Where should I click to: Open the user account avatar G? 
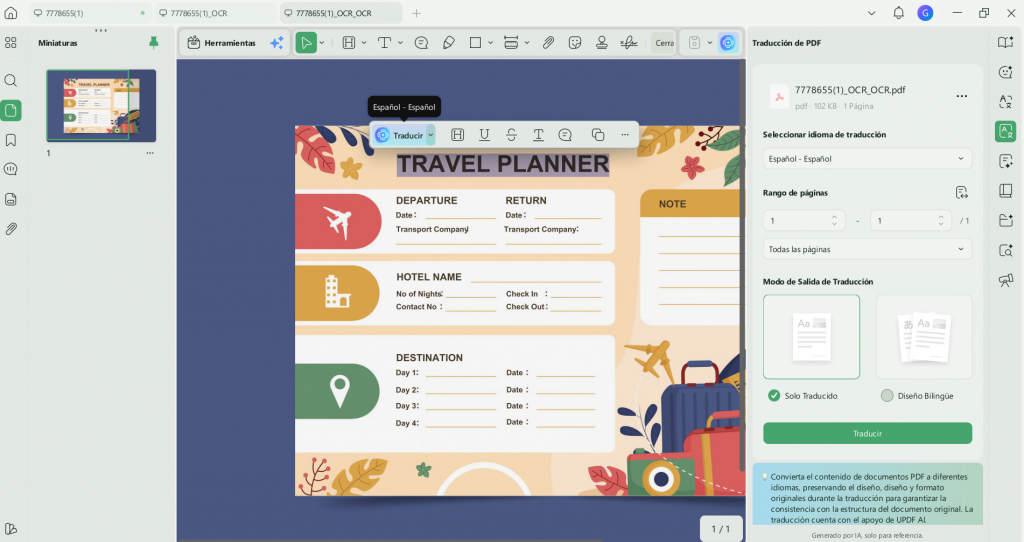(x=925, y=13)
